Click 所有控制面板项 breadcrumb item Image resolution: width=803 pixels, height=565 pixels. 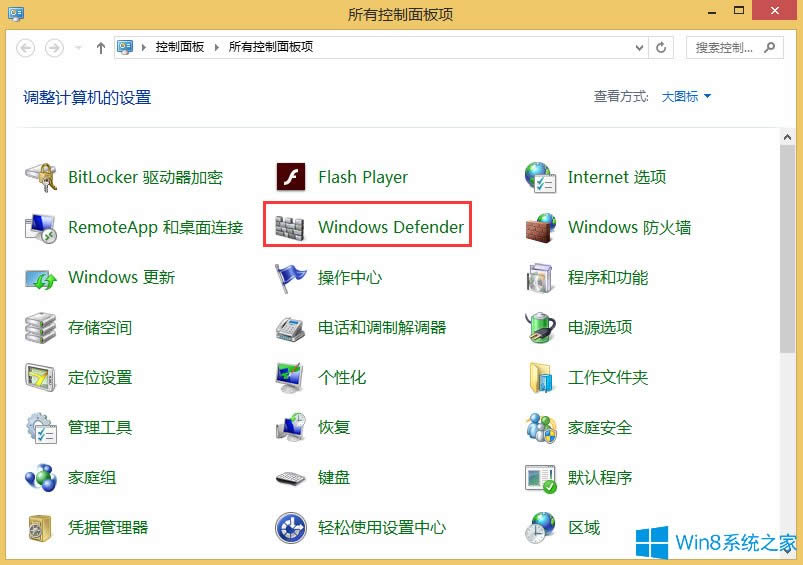[x=270, y=47]
